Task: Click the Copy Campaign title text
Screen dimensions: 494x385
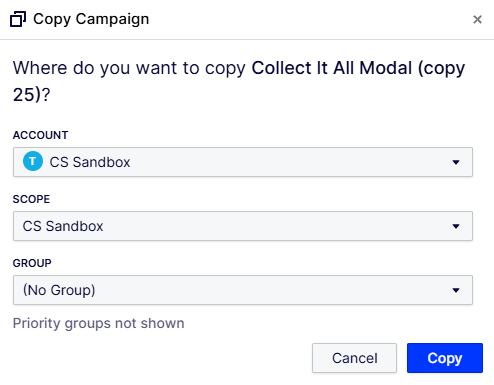Action: (x=91, y=19)
